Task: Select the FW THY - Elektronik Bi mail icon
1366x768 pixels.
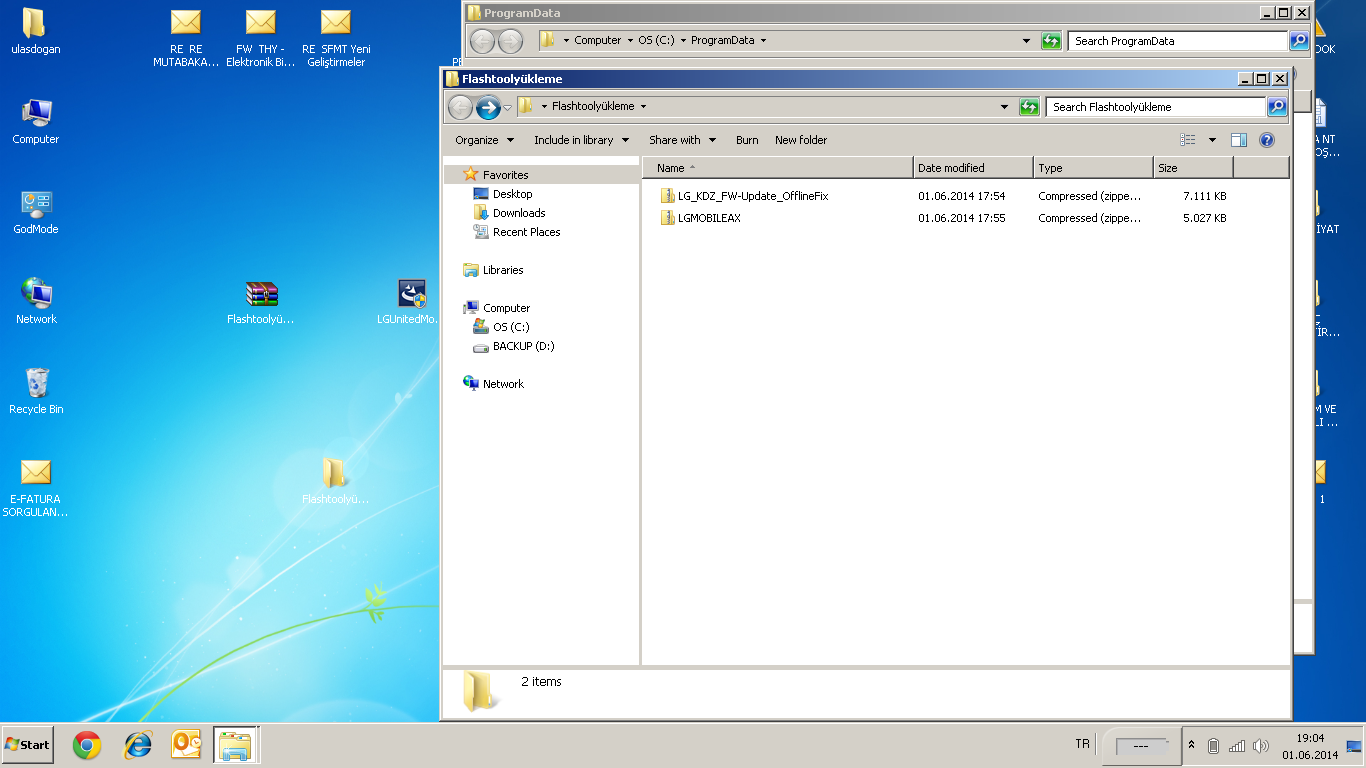Action: [x=261, y=38]
